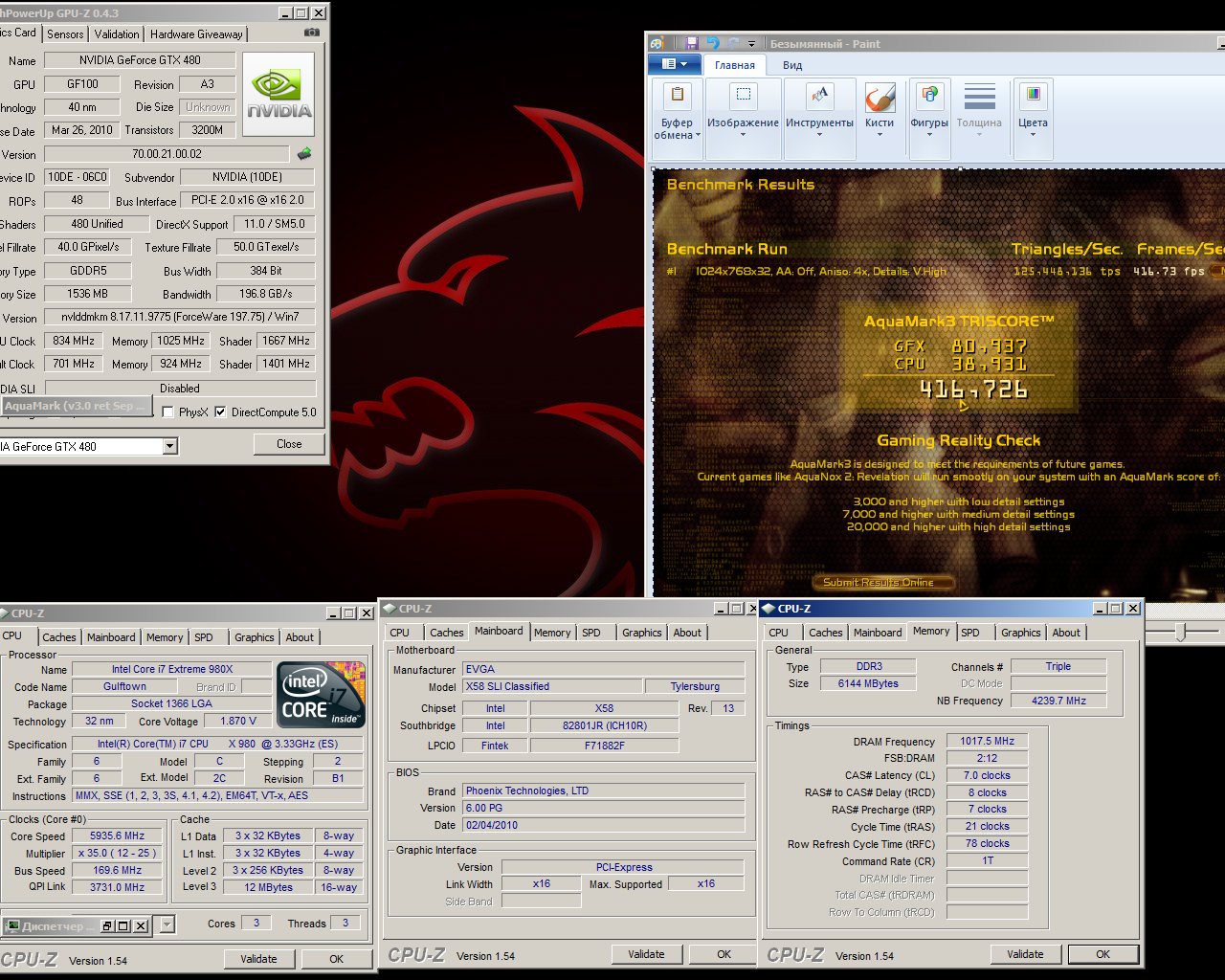Image resolution: width=1225 pixels, height=980 pixels.
Task: Switch to the Вид tab in Paint
Action: click(x=792, y=65)
